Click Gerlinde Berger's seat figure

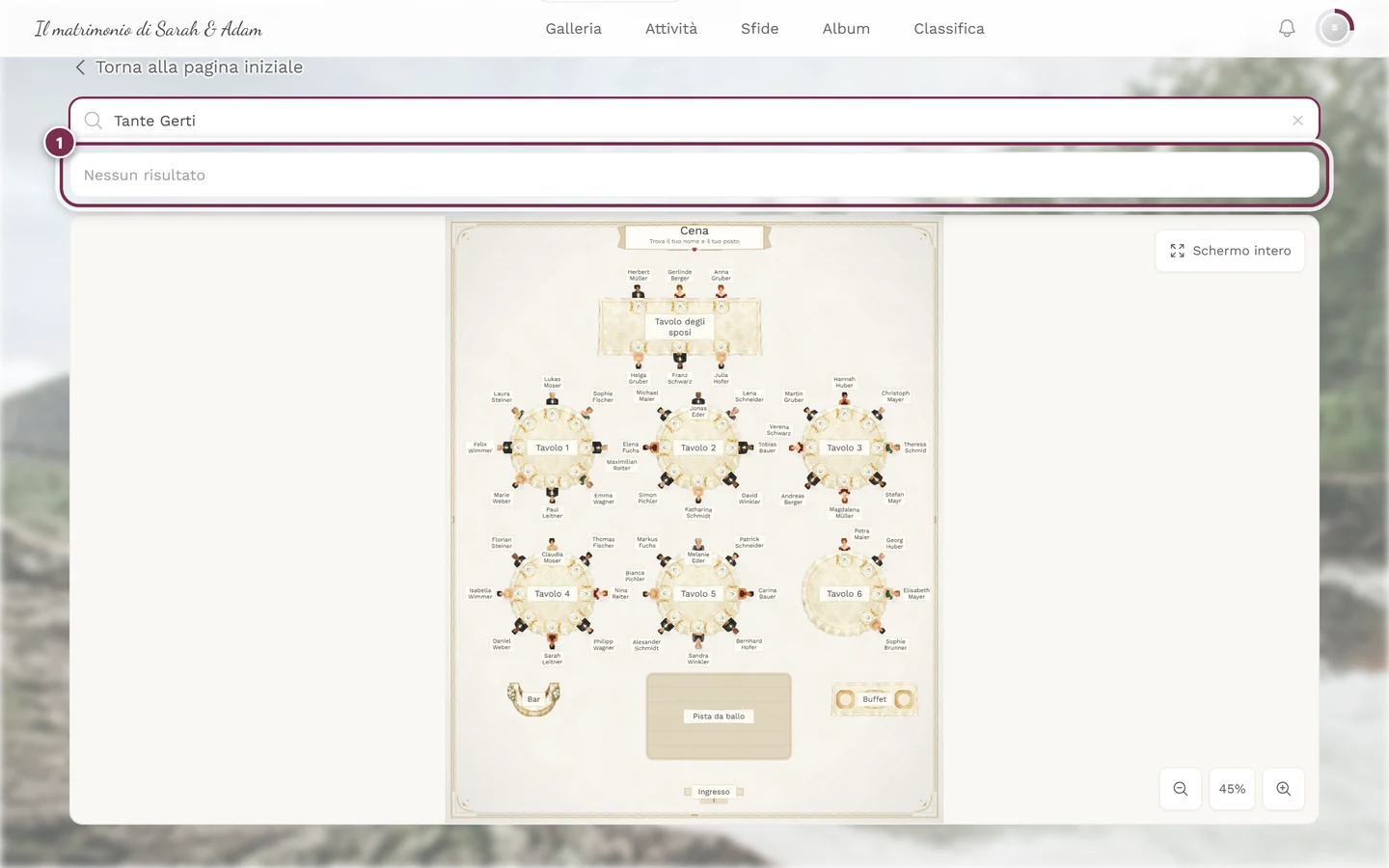point(680,291)
